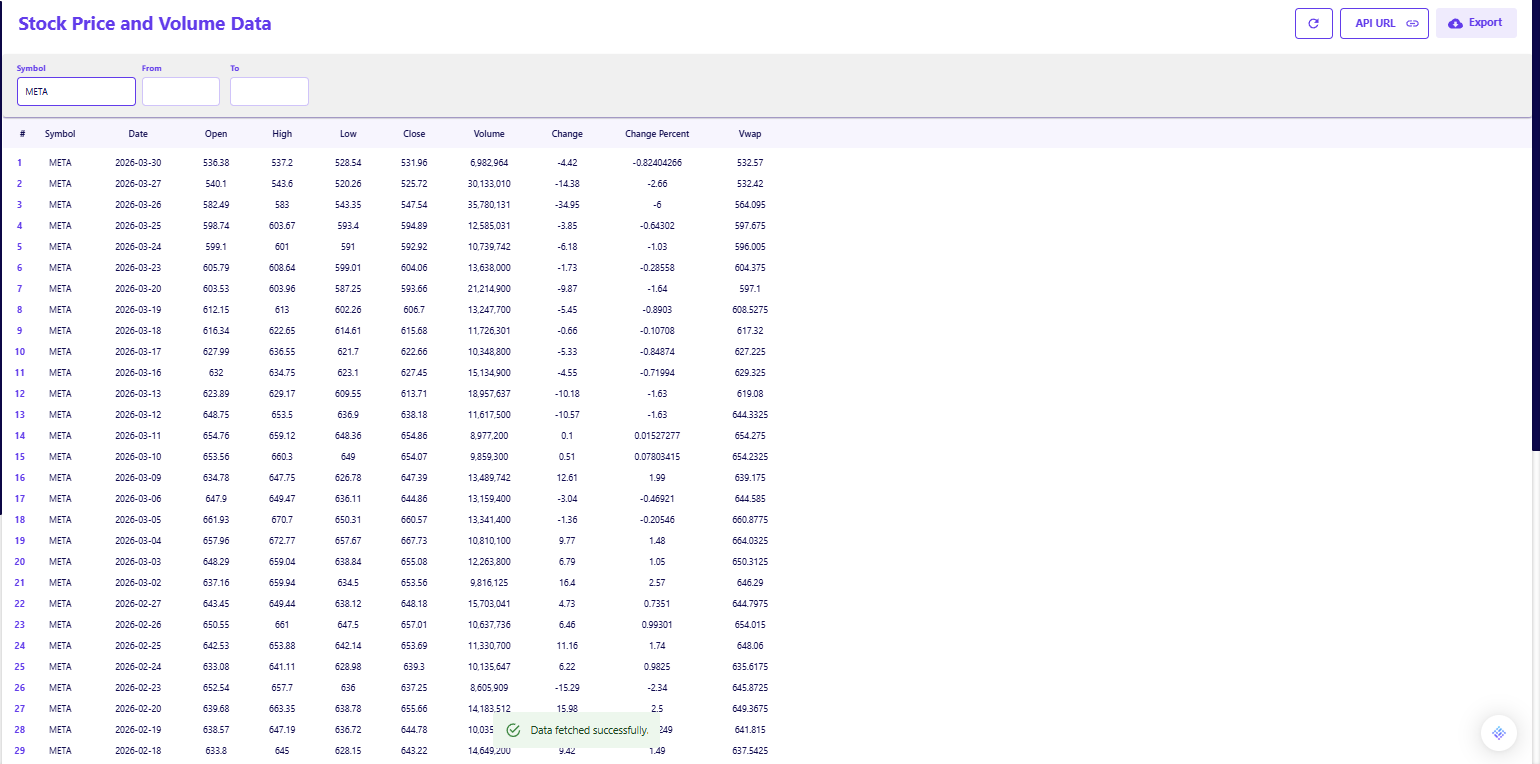
Task: Click the change value 11.16
Action: (x=567, y=645)
